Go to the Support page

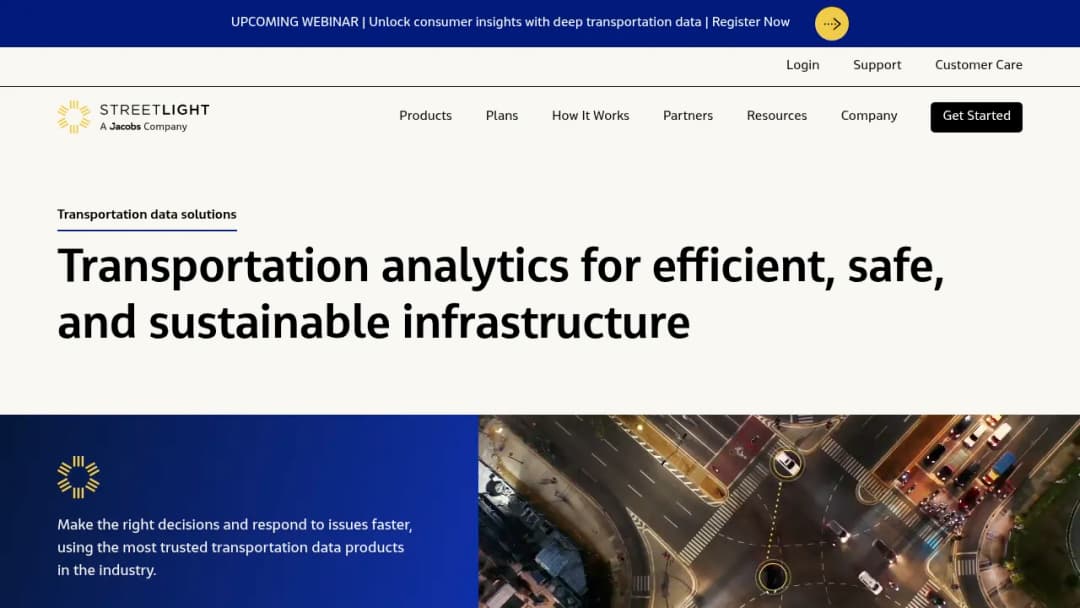877,65
